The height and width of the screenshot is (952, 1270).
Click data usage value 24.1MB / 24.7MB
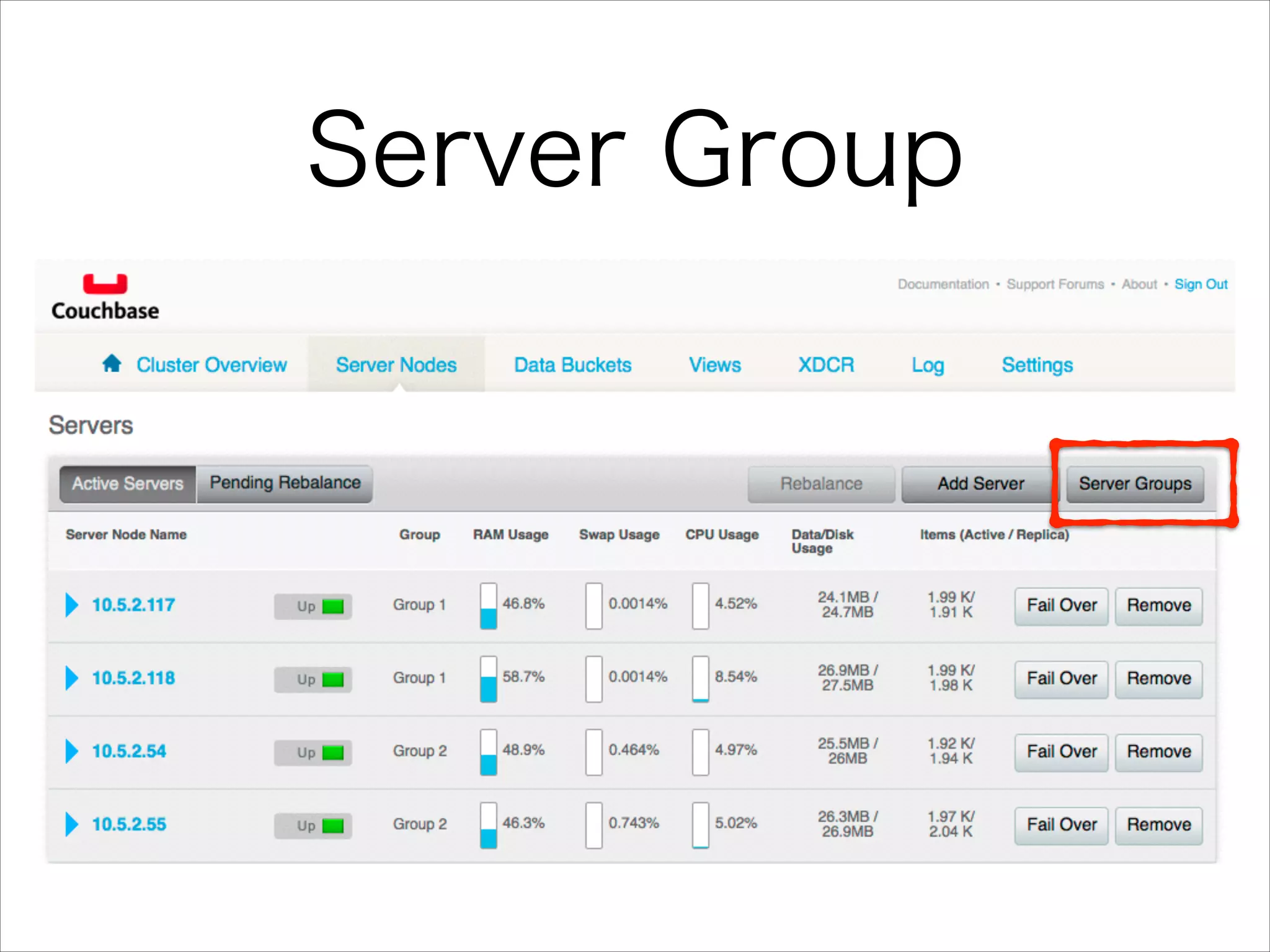coord(848,604)
